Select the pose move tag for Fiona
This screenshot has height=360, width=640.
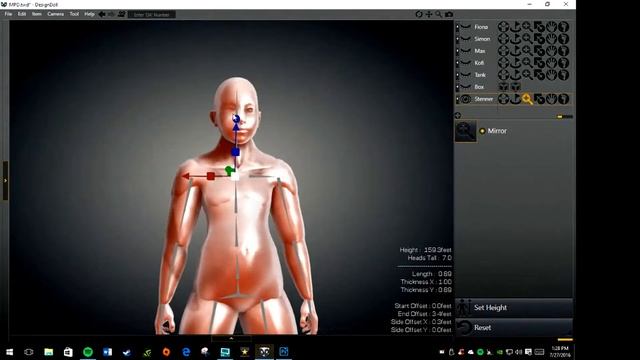pyautogui.click(x=503, y=27)
